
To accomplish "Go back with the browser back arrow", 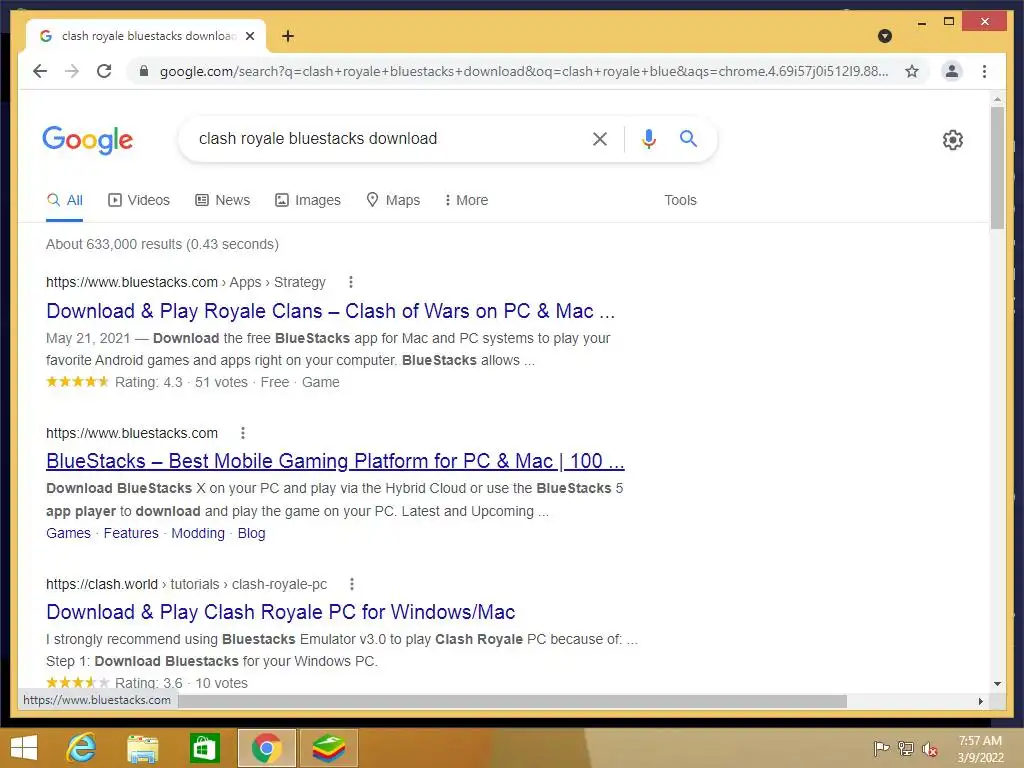I will click(x=40, y=71).
